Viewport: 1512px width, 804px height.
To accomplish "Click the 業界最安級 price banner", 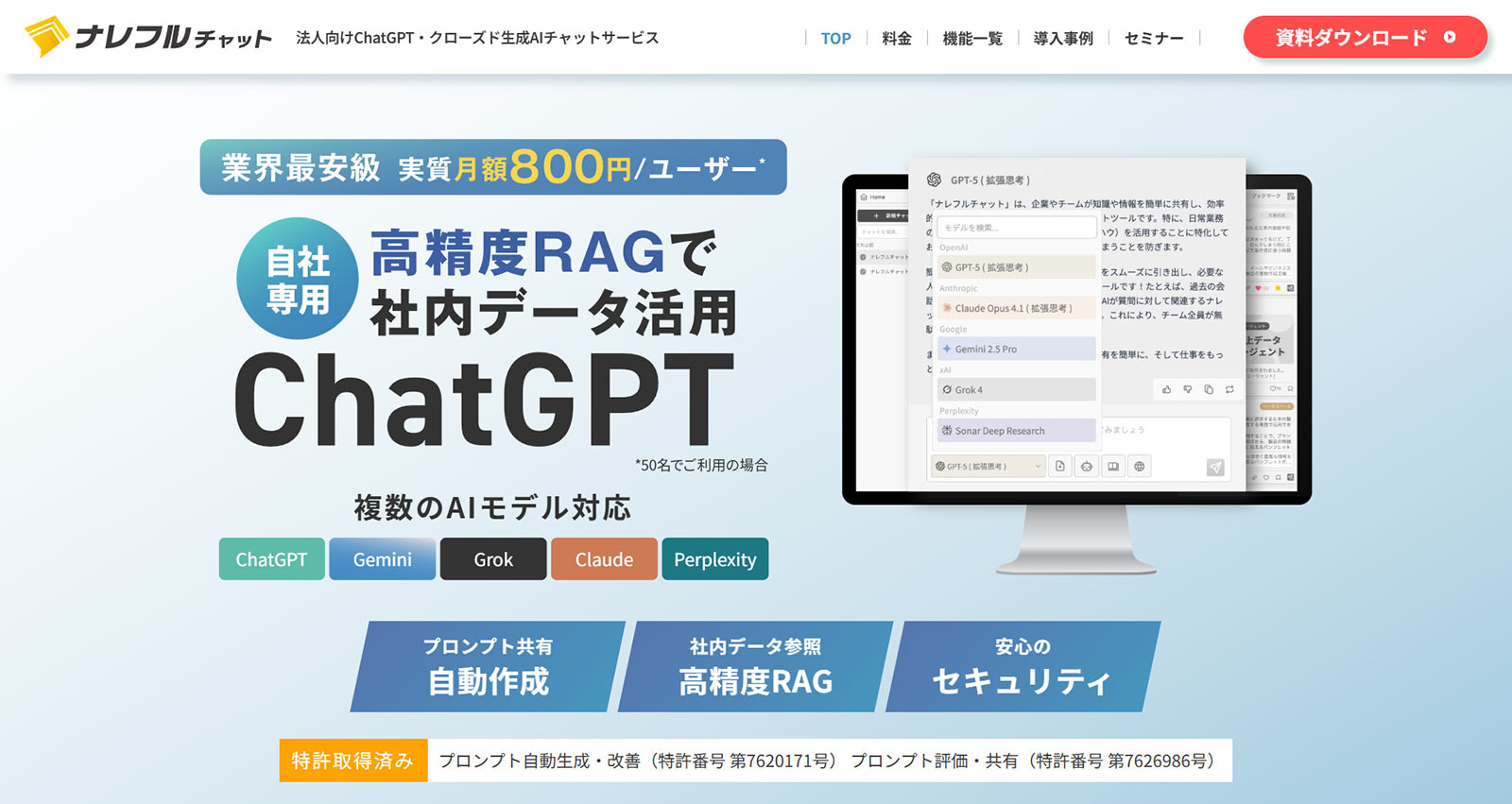I will [x=493, y=167].
